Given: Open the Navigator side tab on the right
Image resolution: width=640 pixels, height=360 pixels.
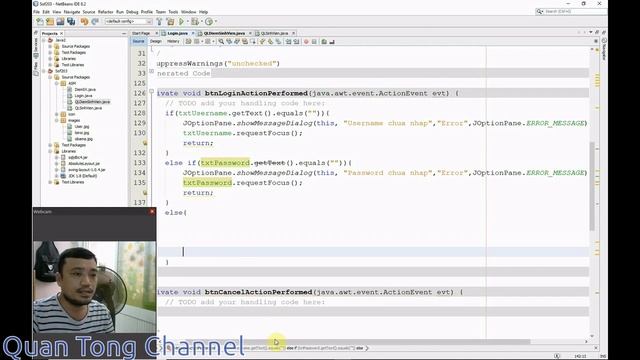Looking at the screenshot, I should [x=604, y=50].
